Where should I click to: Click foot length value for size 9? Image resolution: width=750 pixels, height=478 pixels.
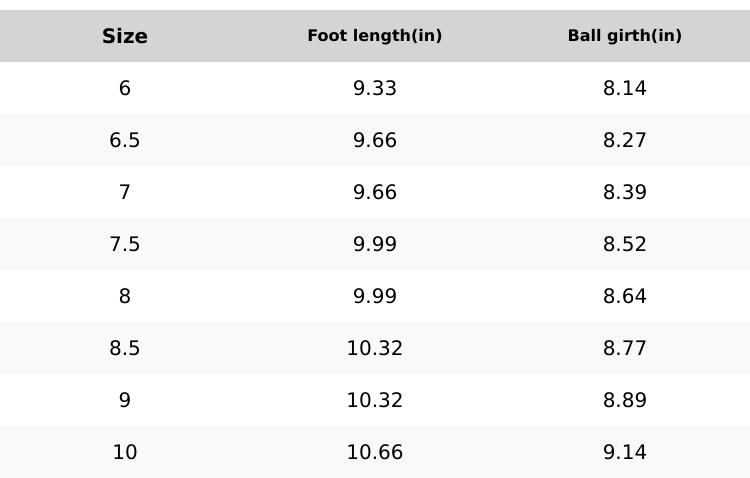point(375,401)
